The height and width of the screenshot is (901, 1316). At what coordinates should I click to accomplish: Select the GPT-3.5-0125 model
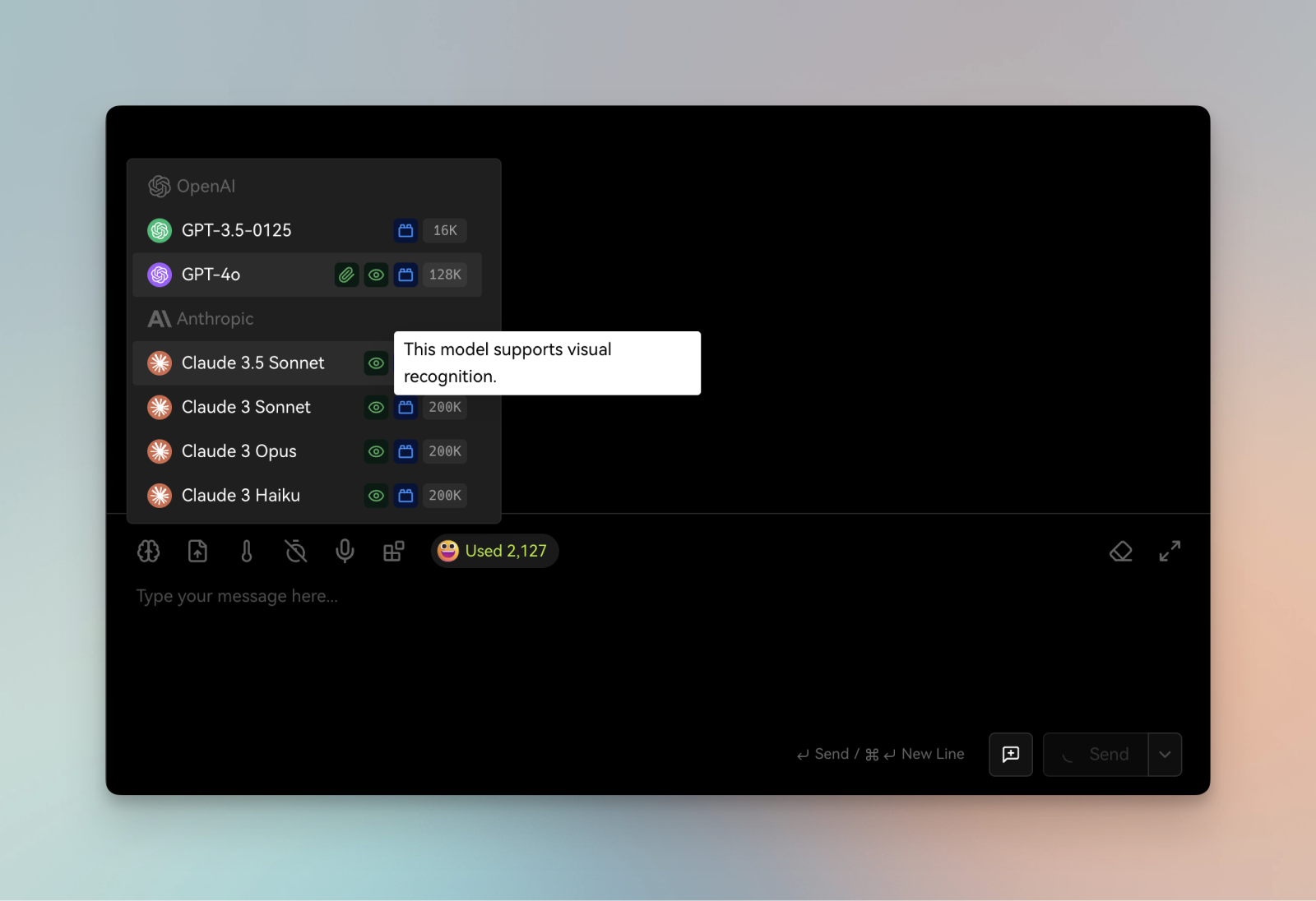pyautogui.click(x=307, y=230)
